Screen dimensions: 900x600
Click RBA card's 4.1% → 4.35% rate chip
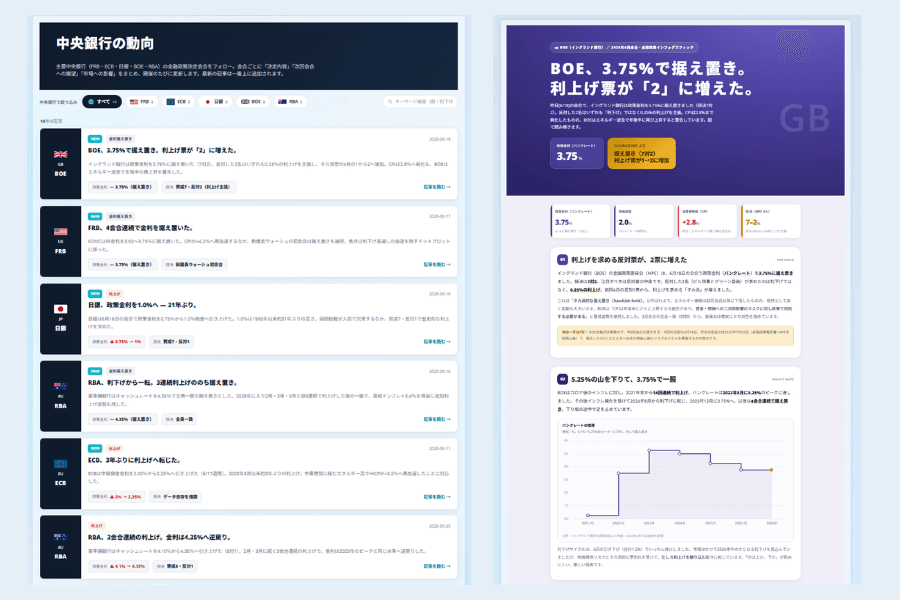118,566
